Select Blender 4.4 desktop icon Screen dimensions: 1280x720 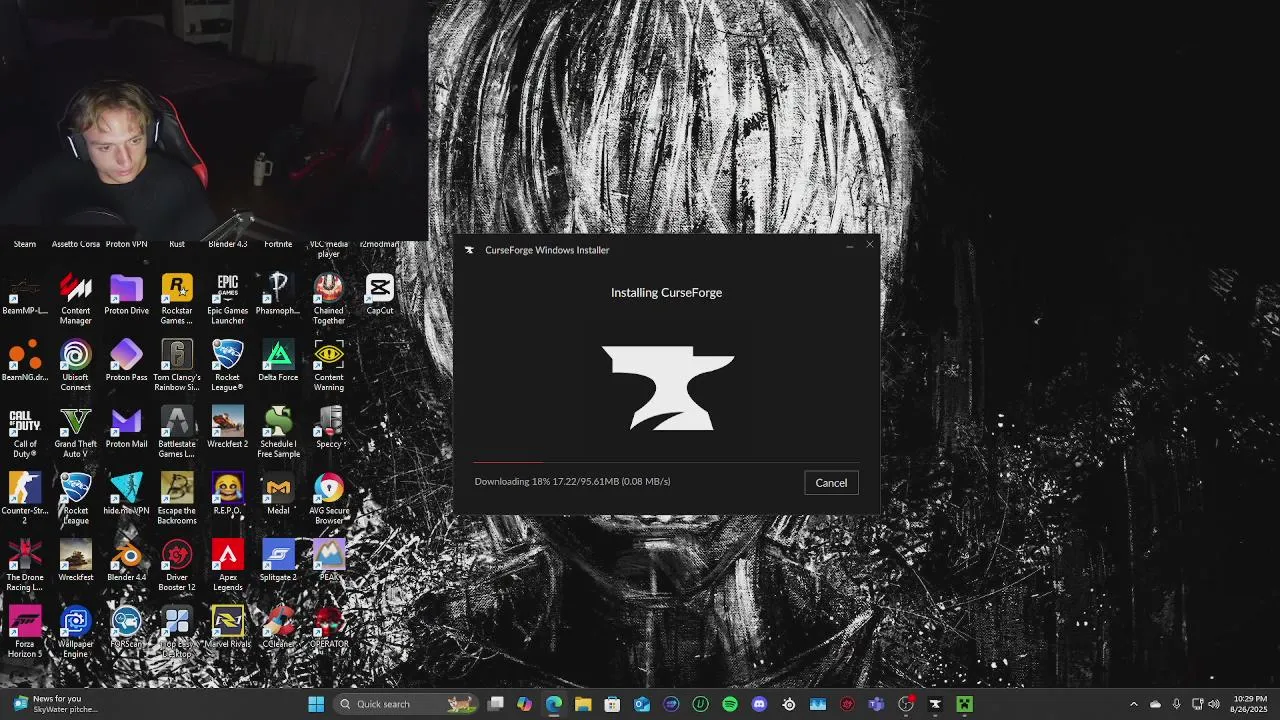126,562
